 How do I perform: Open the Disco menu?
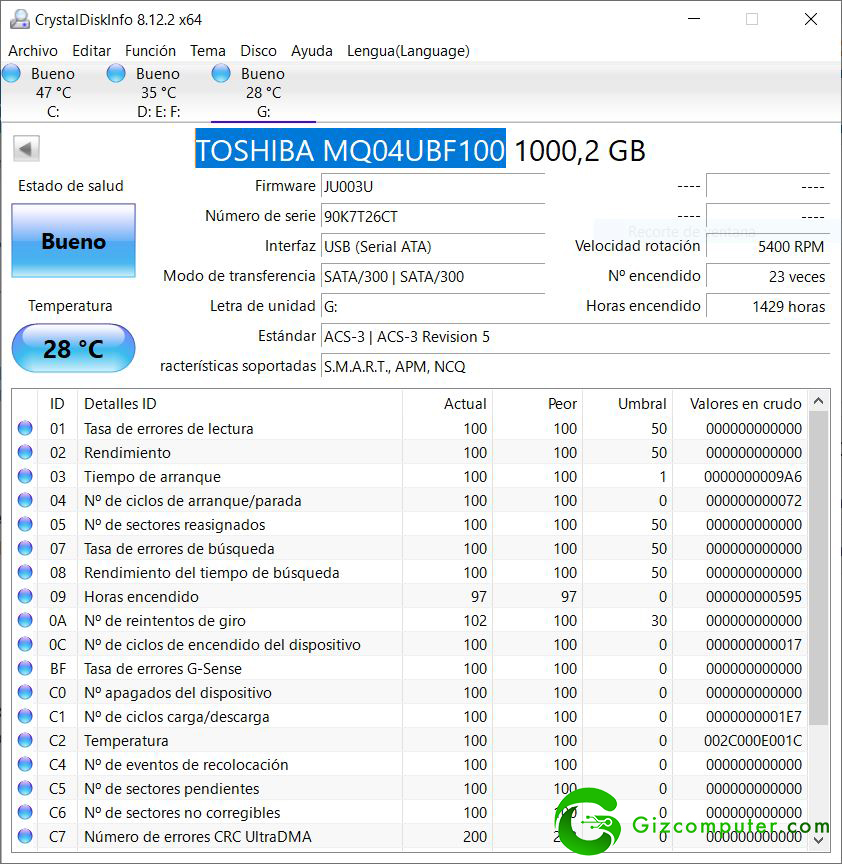coord(258,51)
